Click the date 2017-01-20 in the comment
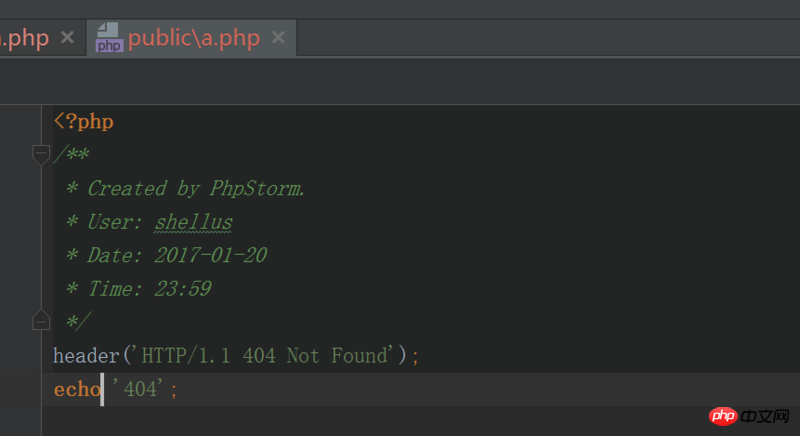Image resolution: width=800 pixels, height=436 pixels. (210, 255)
